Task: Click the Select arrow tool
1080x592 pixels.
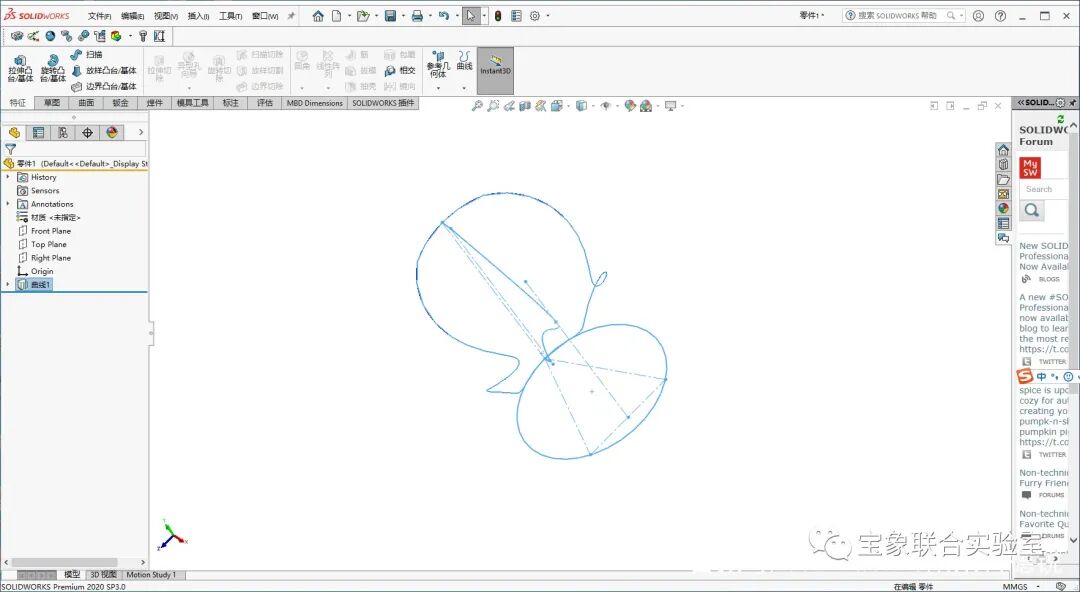Action: click(470, 16)
